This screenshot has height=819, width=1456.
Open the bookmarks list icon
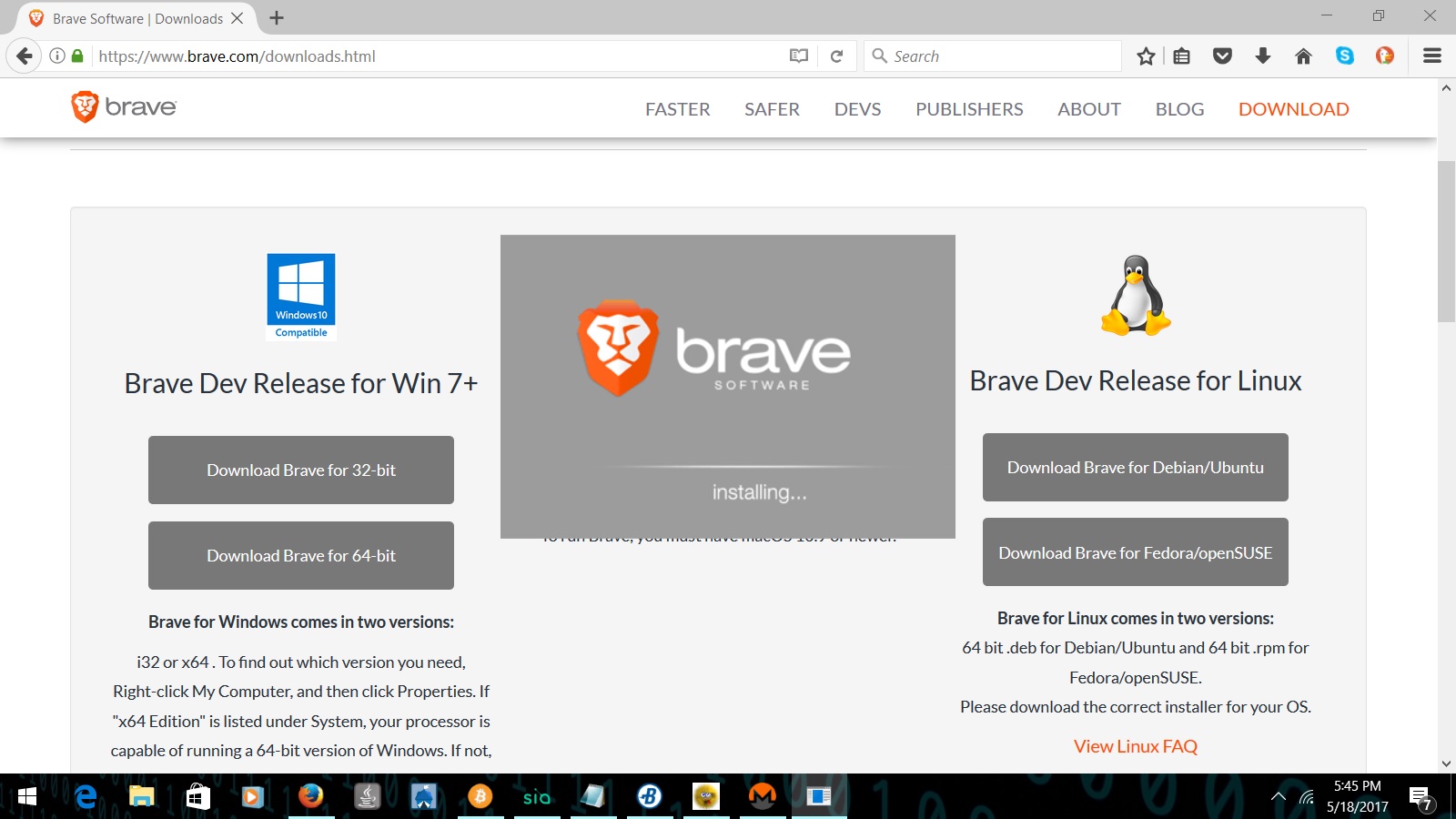point(1181,56)
